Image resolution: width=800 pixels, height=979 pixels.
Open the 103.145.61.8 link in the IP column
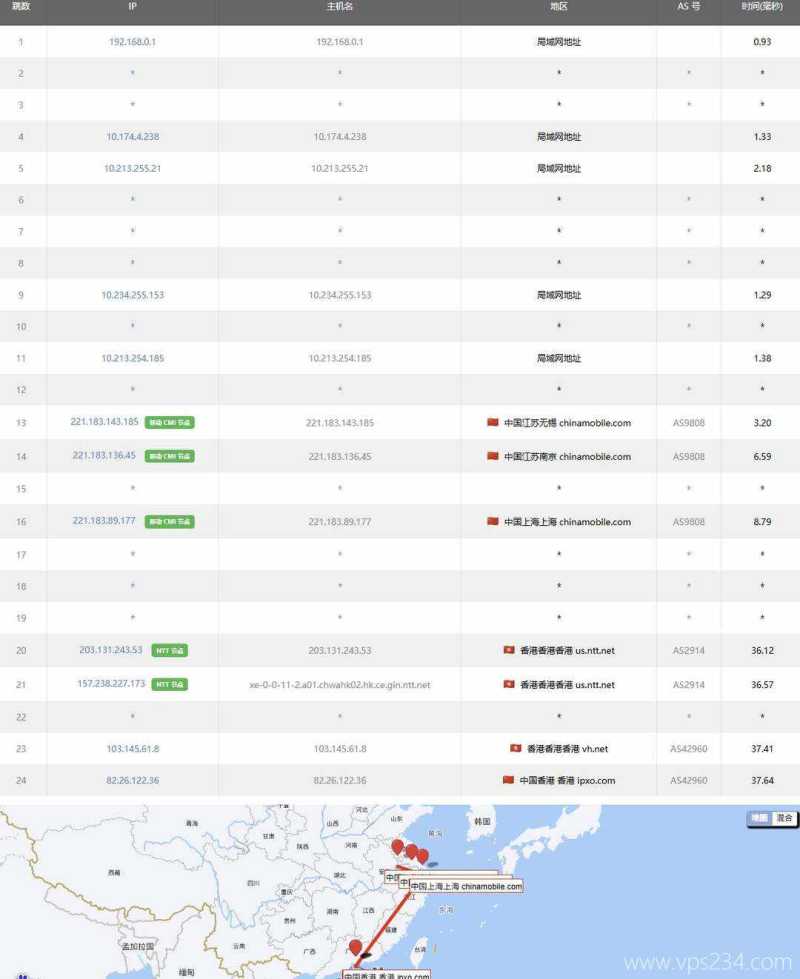(x=132, y=748)
